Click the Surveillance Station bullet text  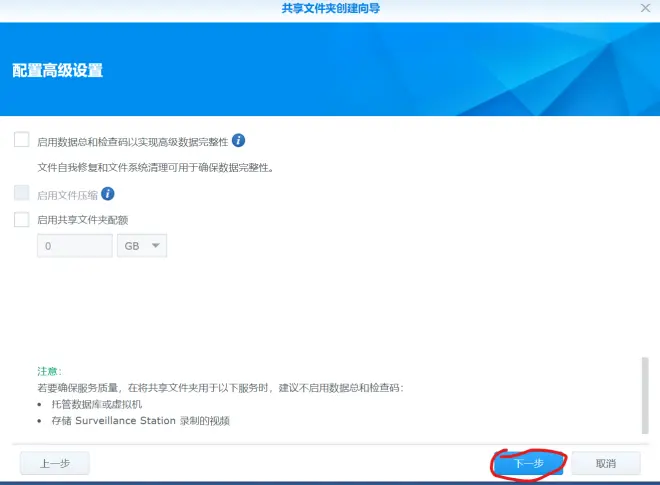pos(141,421)
